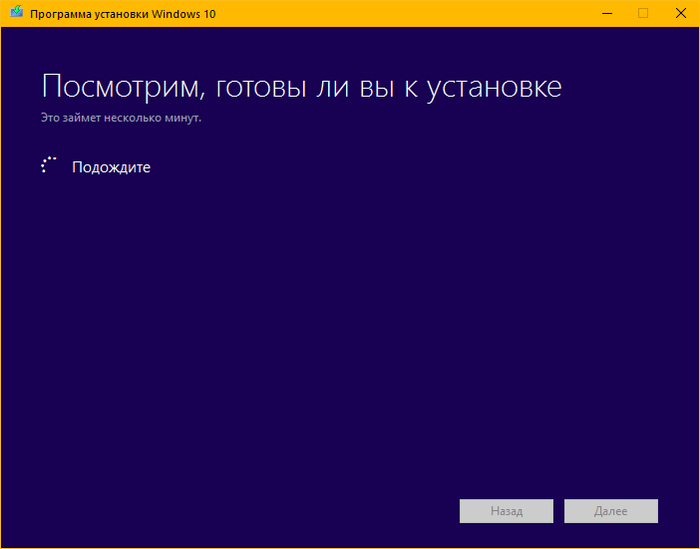Image resolution: width=700 pixels, height=549 pixels.
Task: Minimize the Windows 10 setup window
Action: (607, 13)
